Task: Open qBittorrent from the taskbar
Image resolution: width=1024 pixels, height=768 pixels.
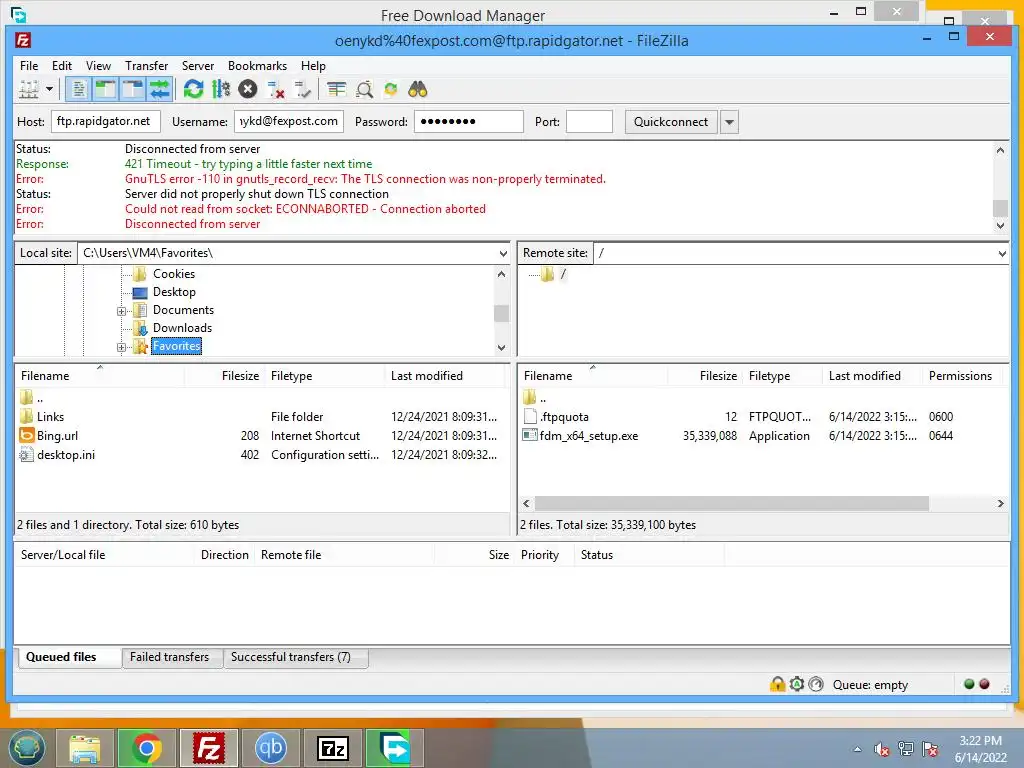Action: (270, 748)
